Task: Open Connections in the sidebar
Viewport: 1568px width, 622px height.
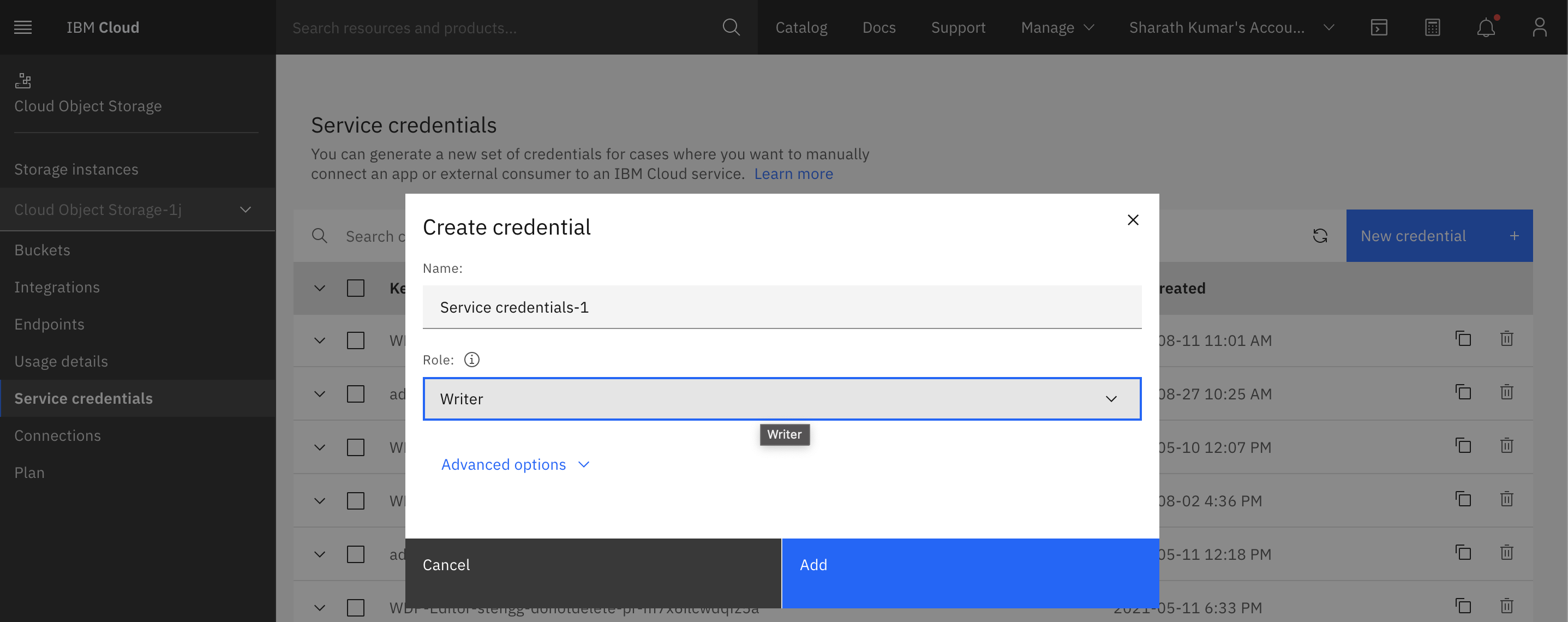Action: click(x=57, y=436)
